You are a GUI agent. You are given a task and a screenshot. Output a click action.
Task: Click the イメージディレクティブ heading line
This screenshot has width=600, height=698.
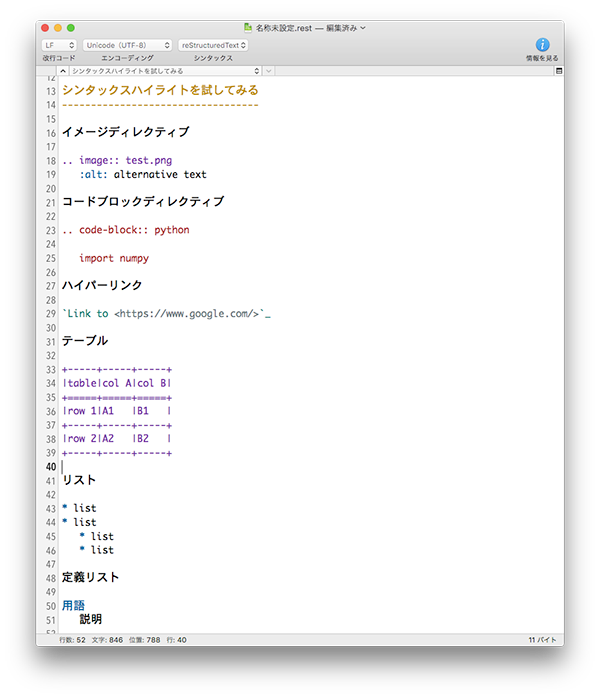click(126, 132)
